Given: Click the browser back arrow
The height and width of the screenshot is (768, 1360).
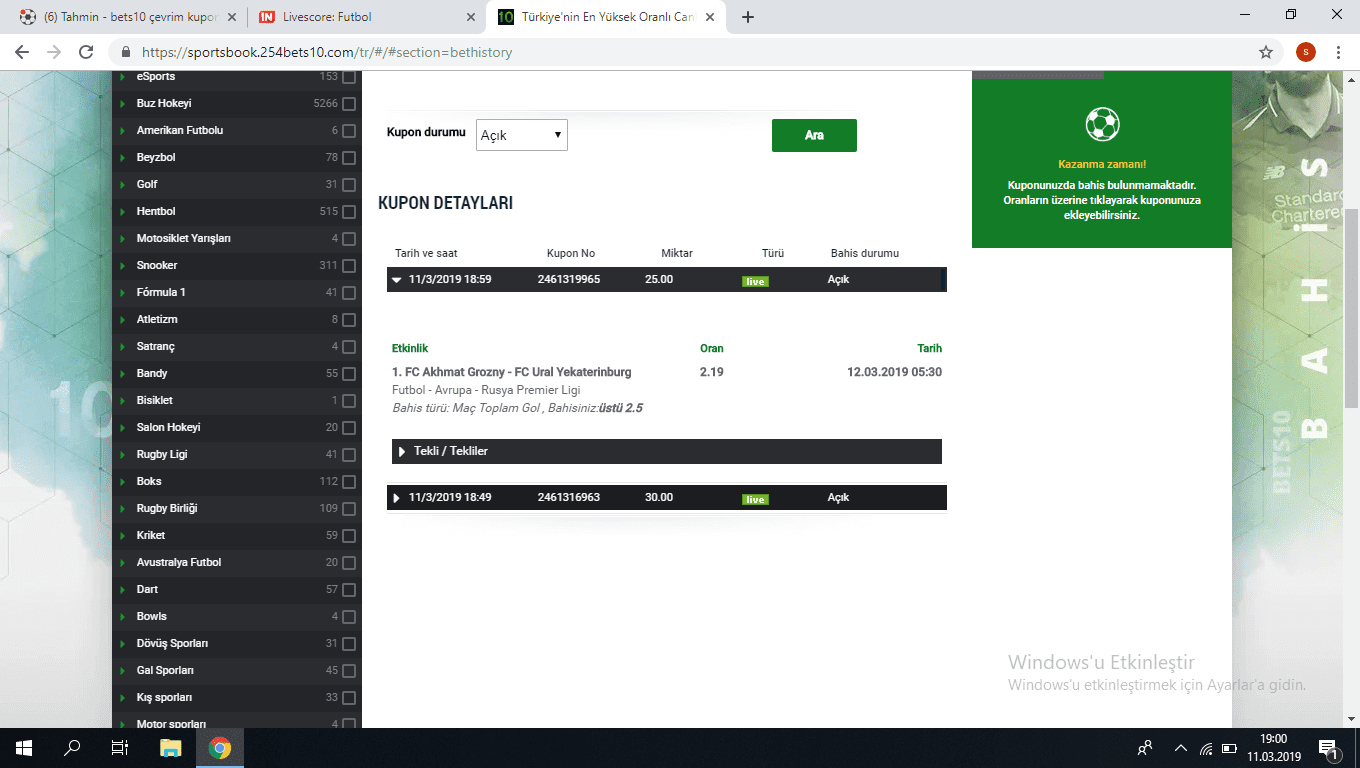Looking at the screenshot, I should [22, 52].
